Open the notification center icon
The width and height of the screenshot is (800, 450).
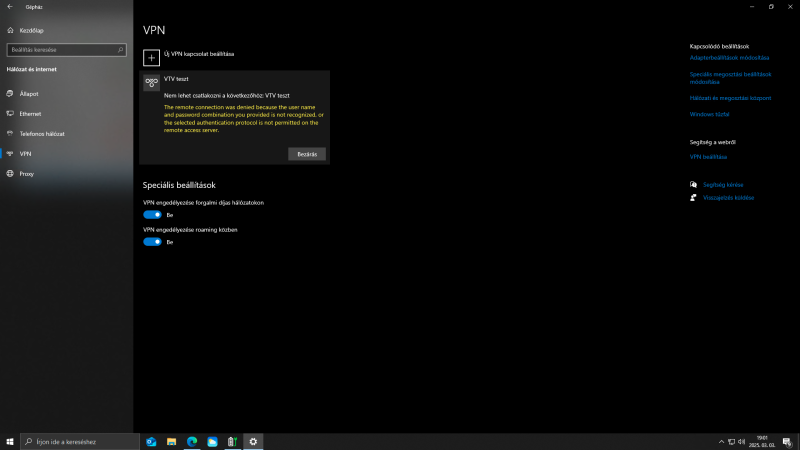click(787, 442)
